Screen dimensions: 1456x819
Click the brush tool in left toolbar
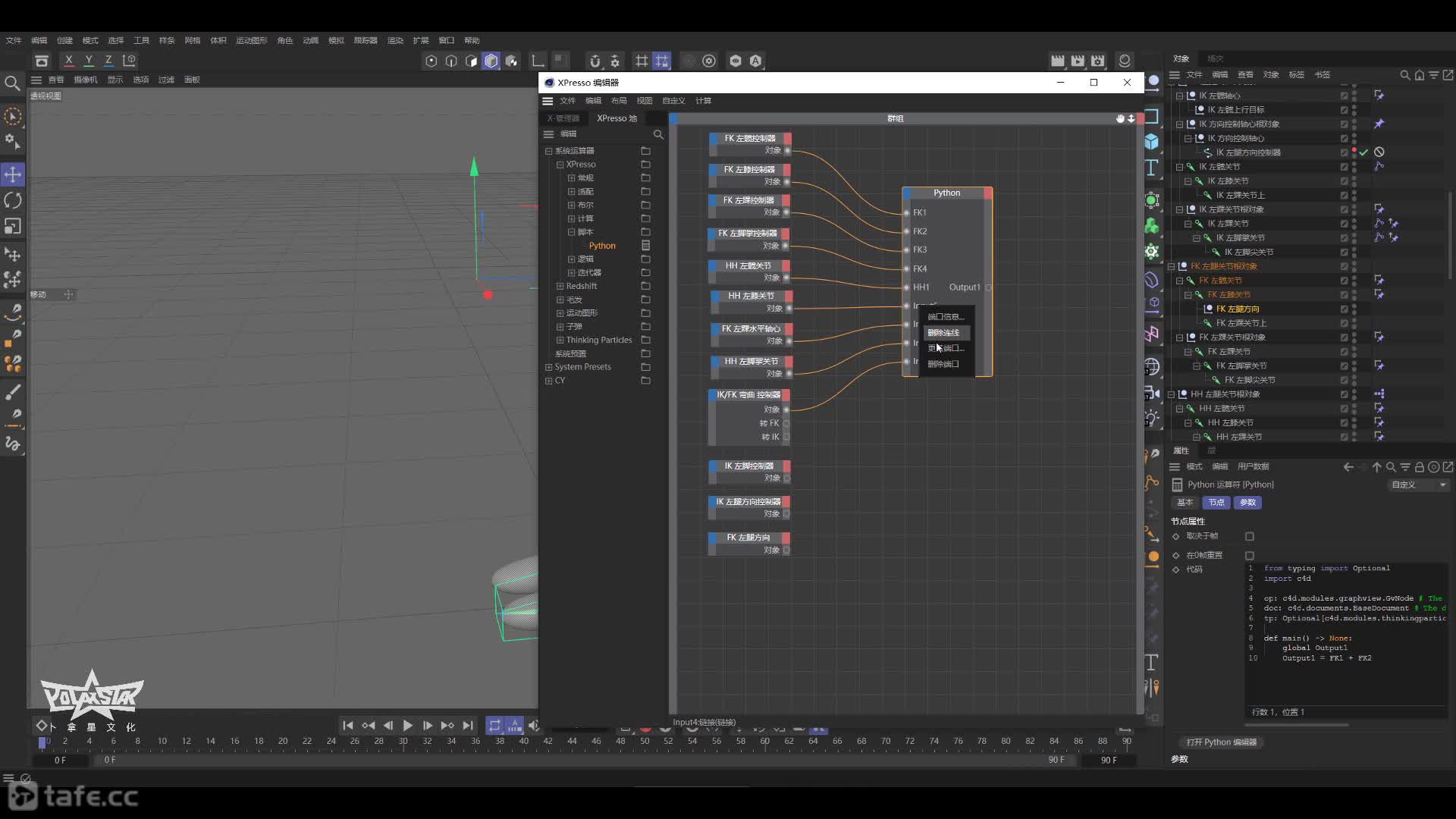click(13, 392)
